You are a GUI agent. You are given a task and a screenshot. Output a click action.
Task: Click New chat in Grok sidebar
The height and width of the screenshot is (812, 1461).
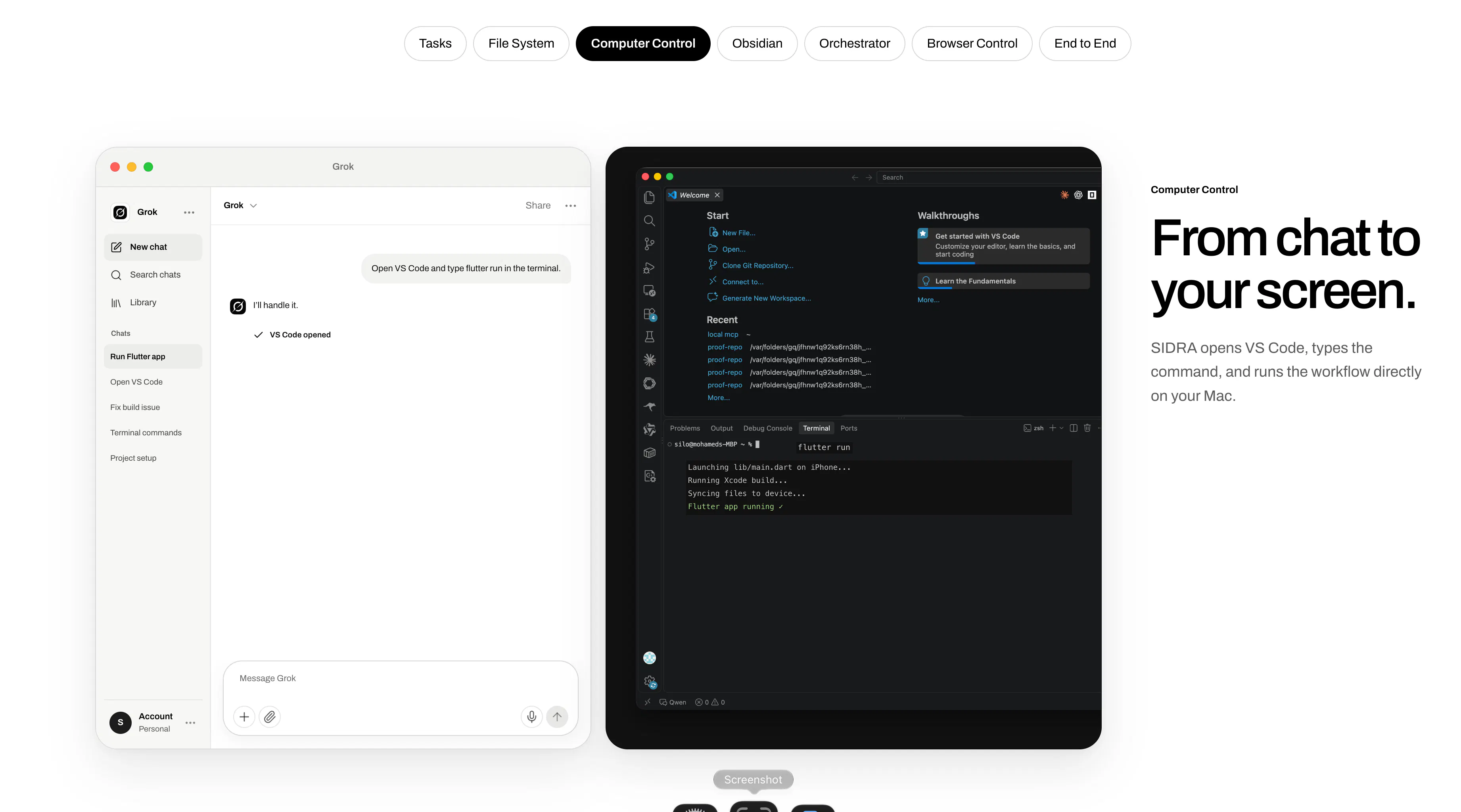(x=153, y=247)
